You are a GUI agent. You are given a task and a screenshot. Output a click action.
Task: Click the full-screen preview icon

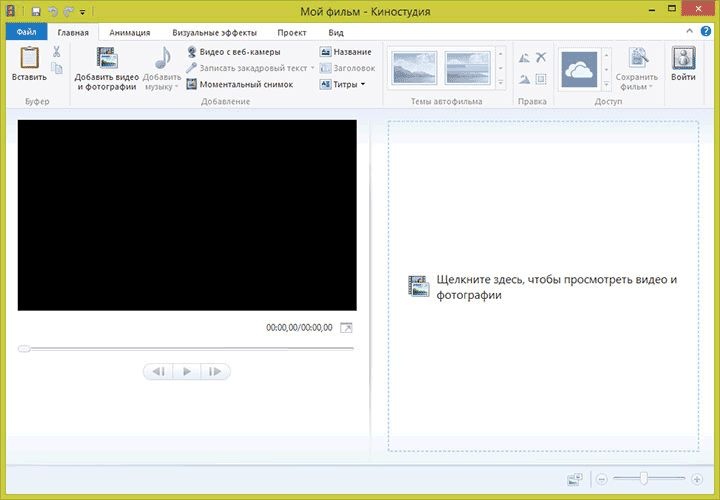coord(346,327)
